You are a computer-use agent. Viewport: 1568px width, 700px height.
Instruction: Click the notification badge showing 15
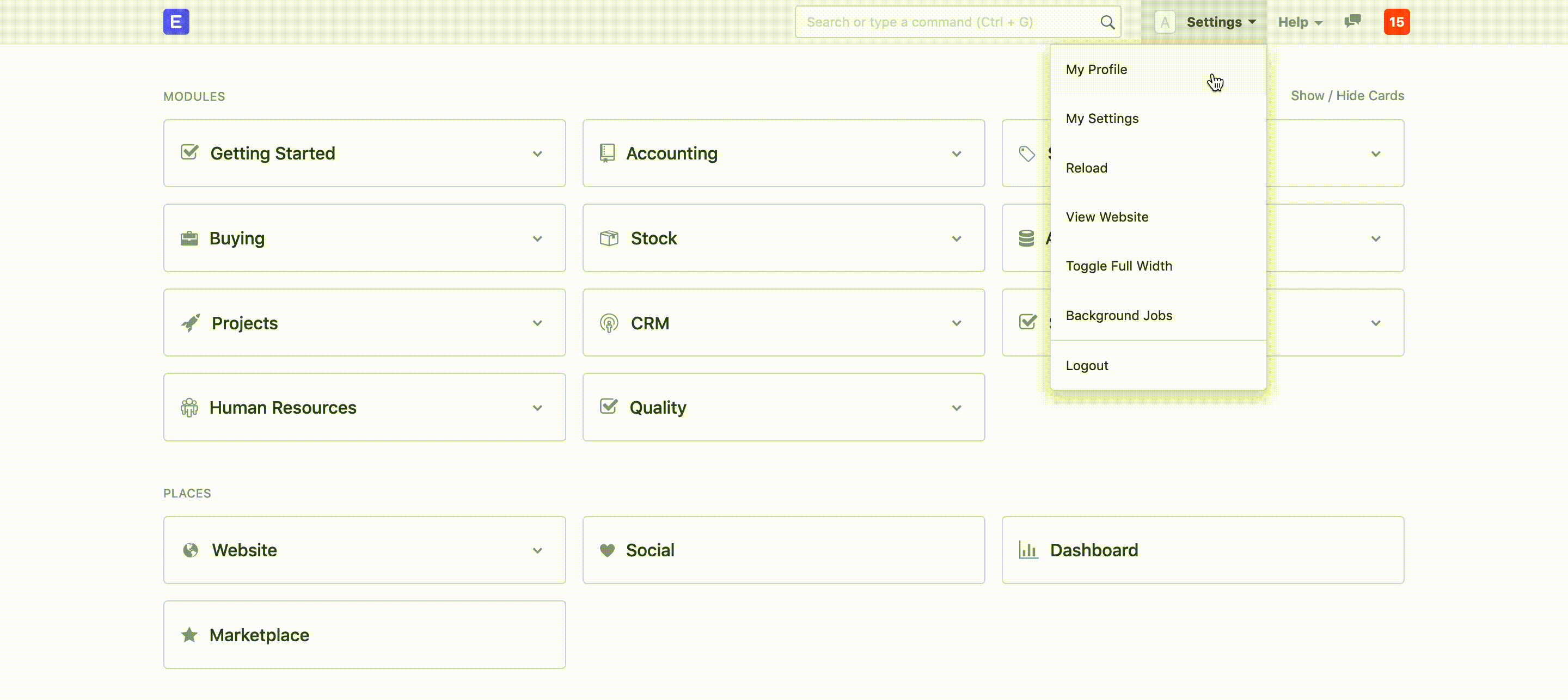click(x=1397, y=22)
